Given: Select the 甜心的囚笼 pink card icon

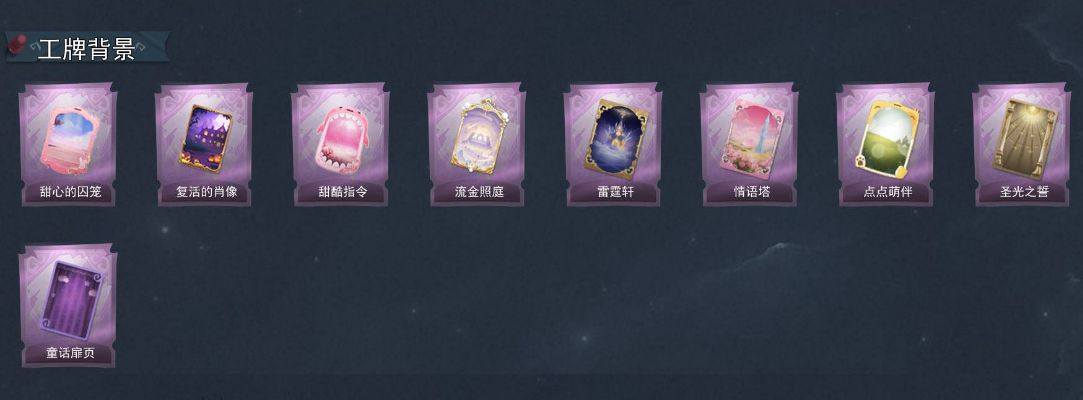Looking at the screenshot, I should [70, 139].
